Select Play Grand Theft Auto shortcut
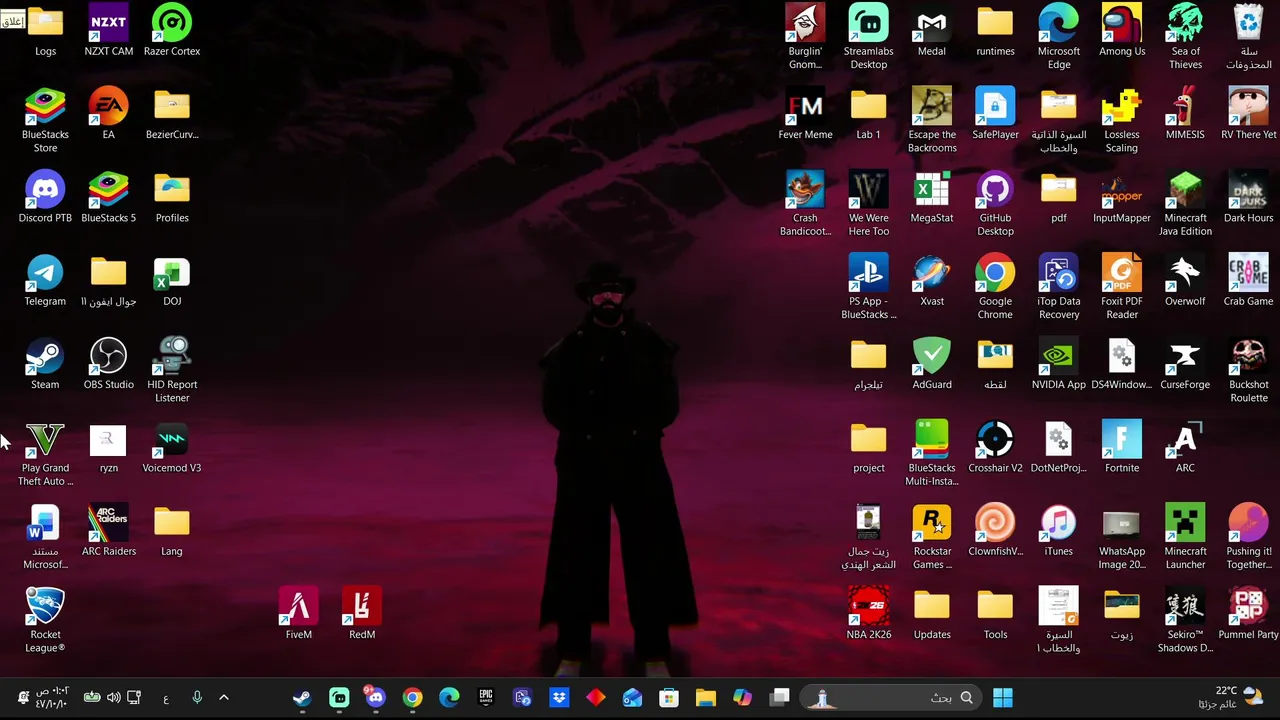1280x720 pixels. (x=45, y=455)
